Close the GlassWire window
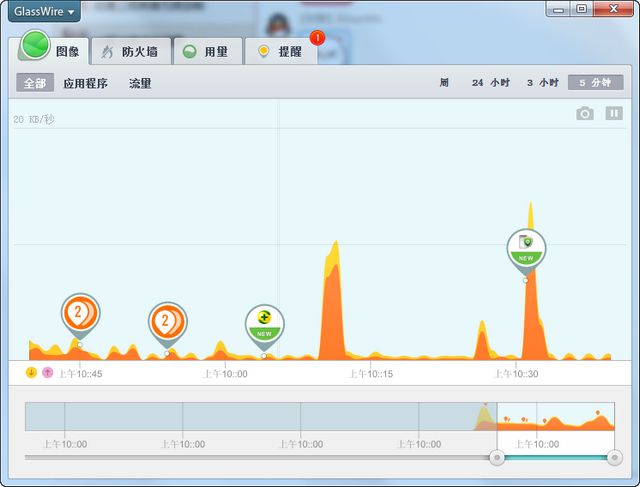Image resolution: width=640 pixels, height=487 pixels. click(x=613, y=9)
